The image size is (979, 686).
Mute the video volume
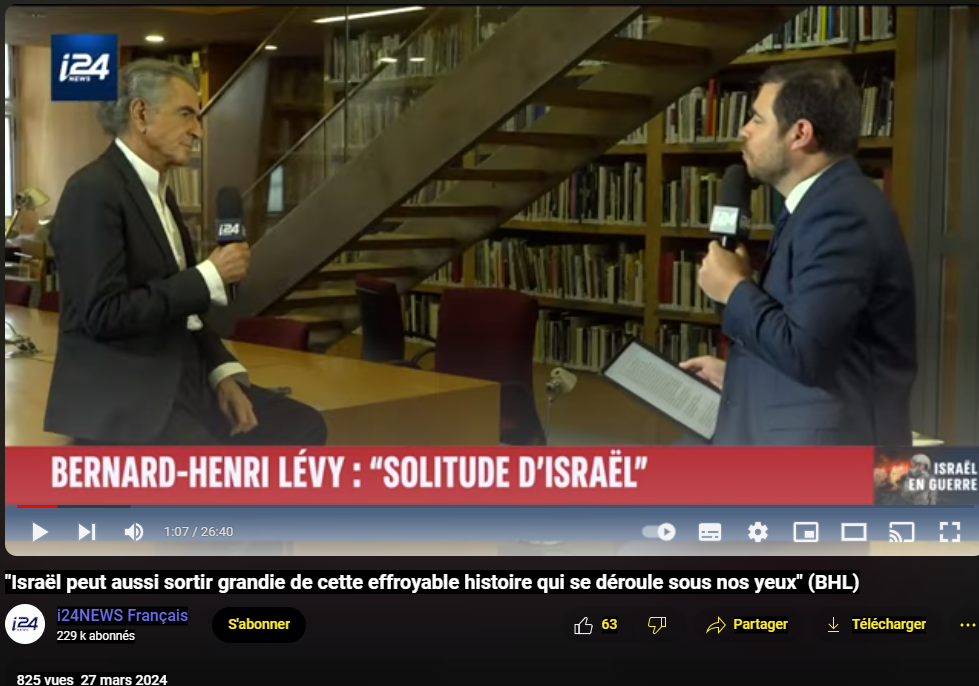pos(134,532)
